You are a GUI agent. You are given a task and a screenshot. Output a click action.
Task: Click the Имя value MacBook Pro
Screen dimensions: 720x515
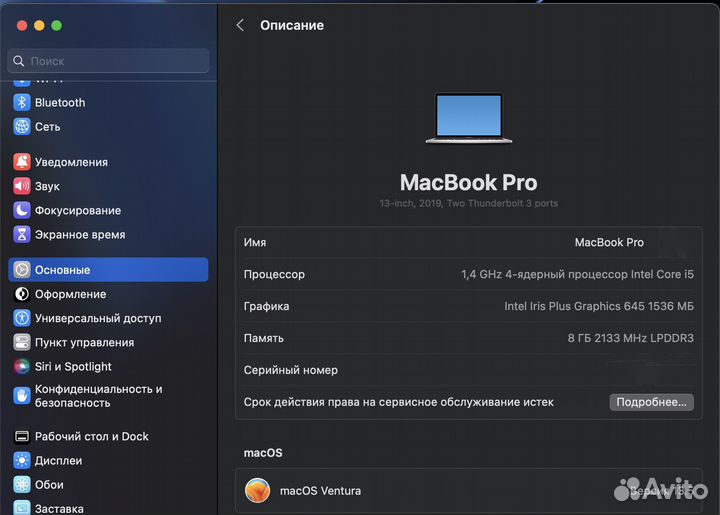click(x=609, y=242)
